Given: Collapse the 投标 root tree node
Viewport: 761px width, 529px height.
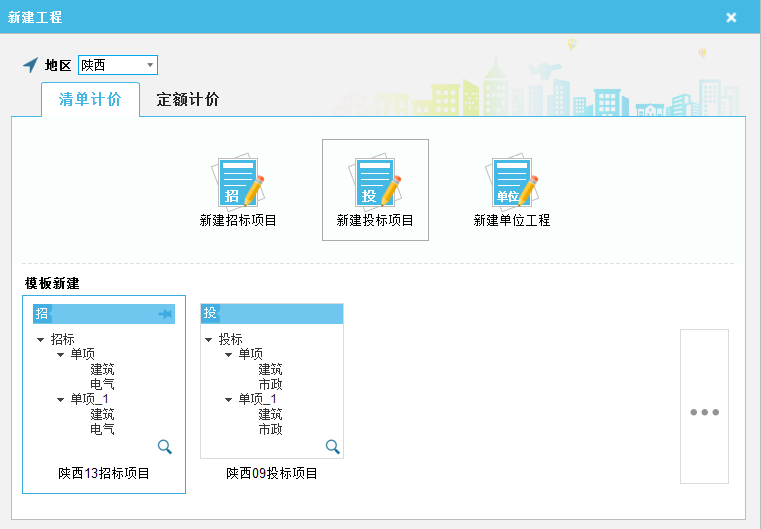Looking at the screenshot, I should pyautogui.click(x=208, y=340).
